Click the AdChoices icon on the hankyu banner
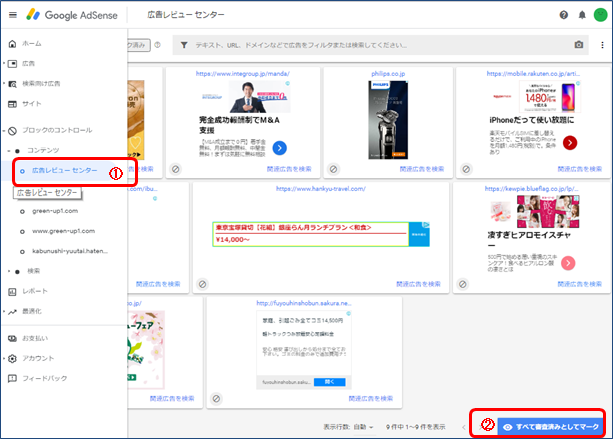This screenshot has height=439, width=613. click(426, 225)
